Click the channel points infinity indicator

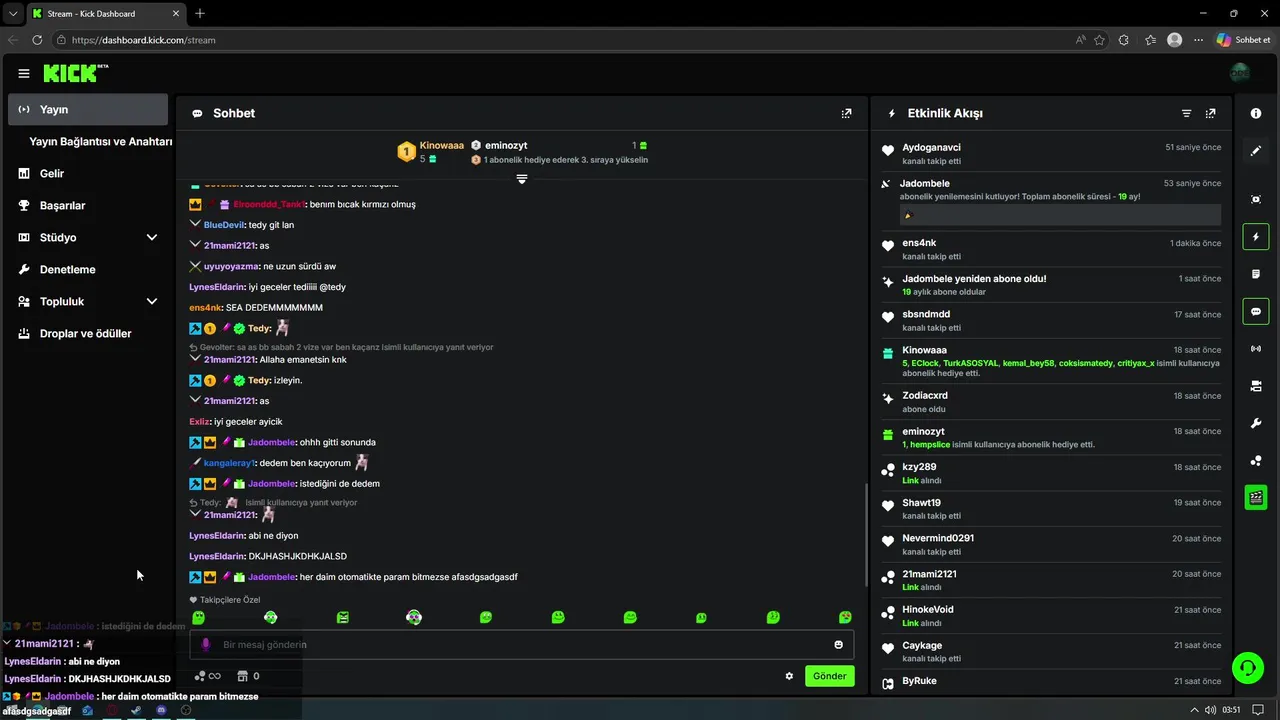pyautogui.click(x=207, y=676)
